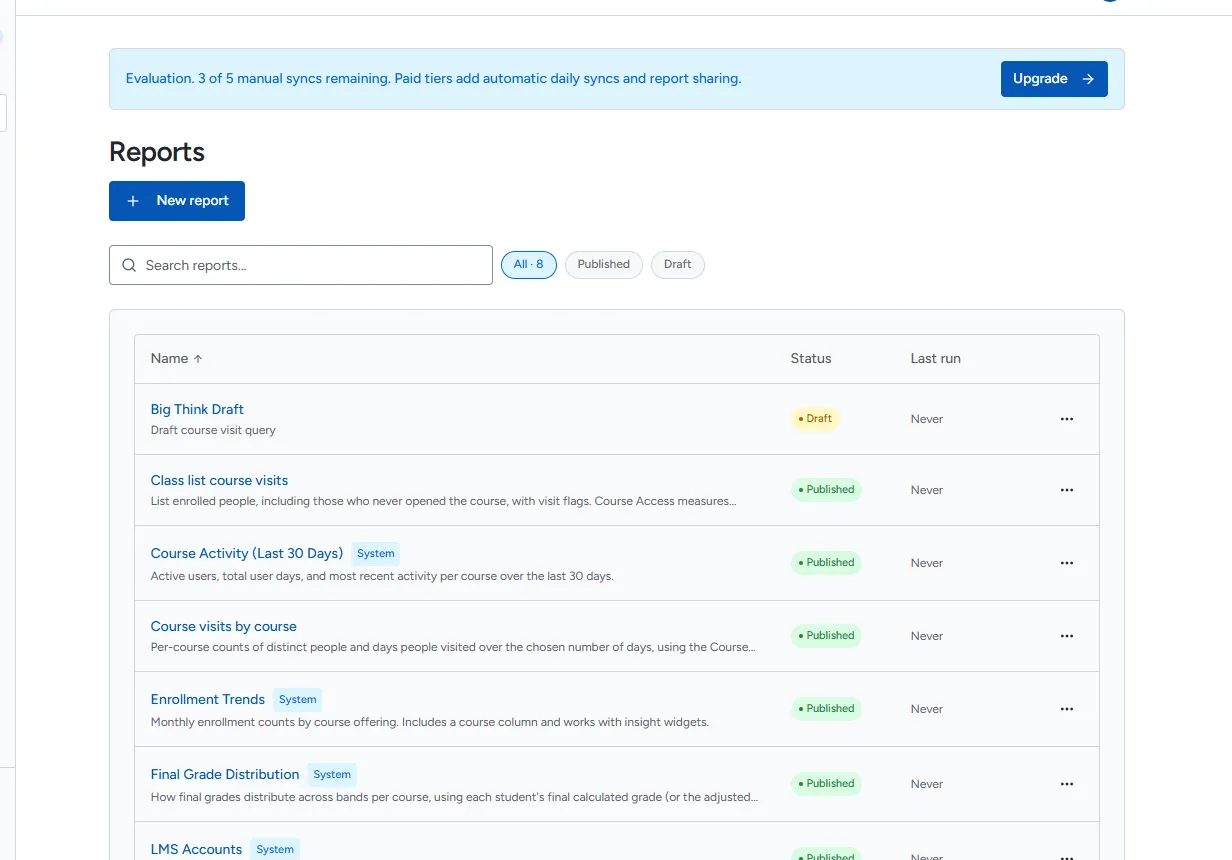Click System badge next to Final Grade Distribution
The height and width of the screenshot is (860, 1232).
coord(332,774)
